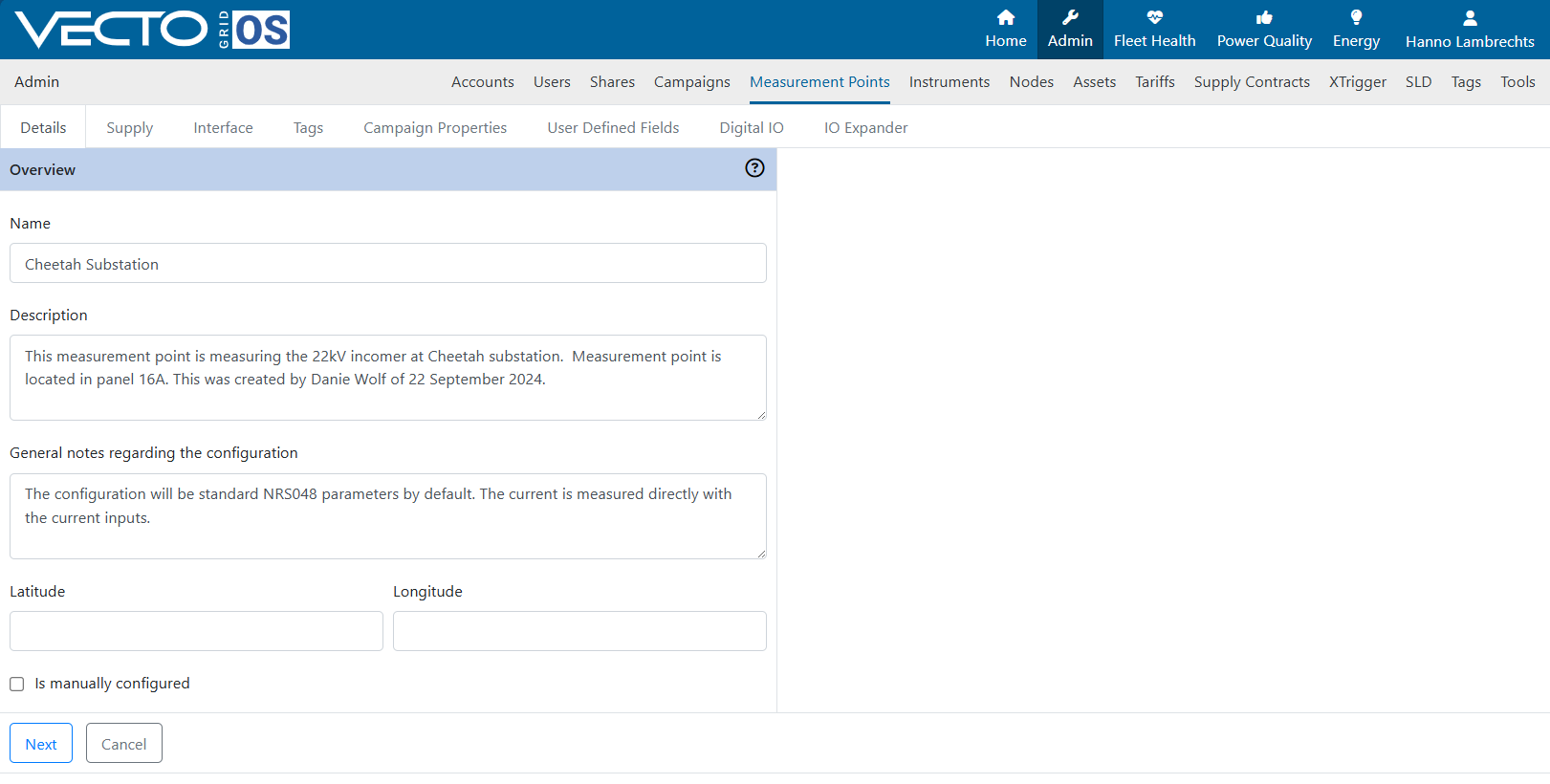Click the General notes text area

point(388,516)
